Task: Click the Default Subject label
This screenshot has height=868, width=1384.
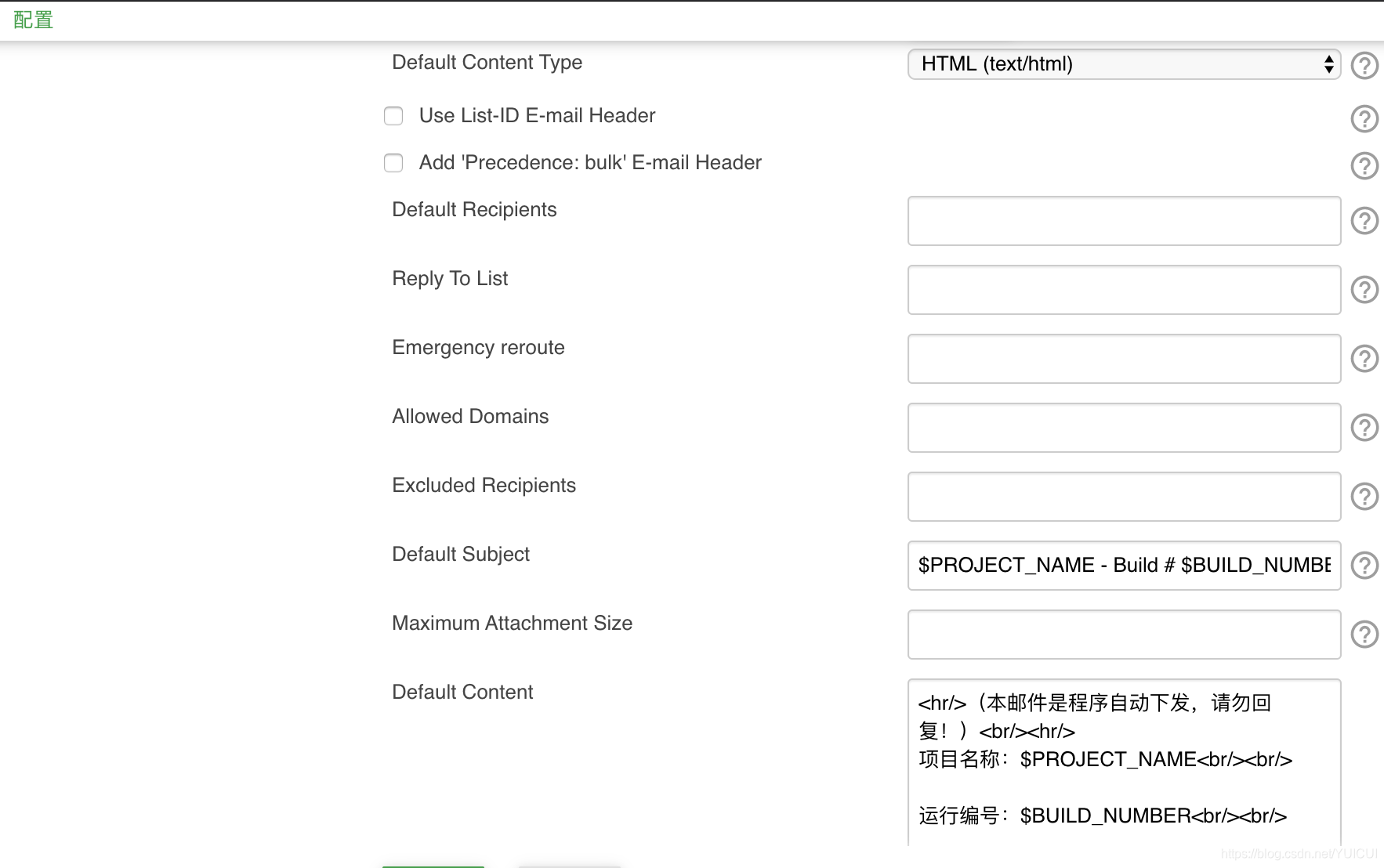Action: 461,555
